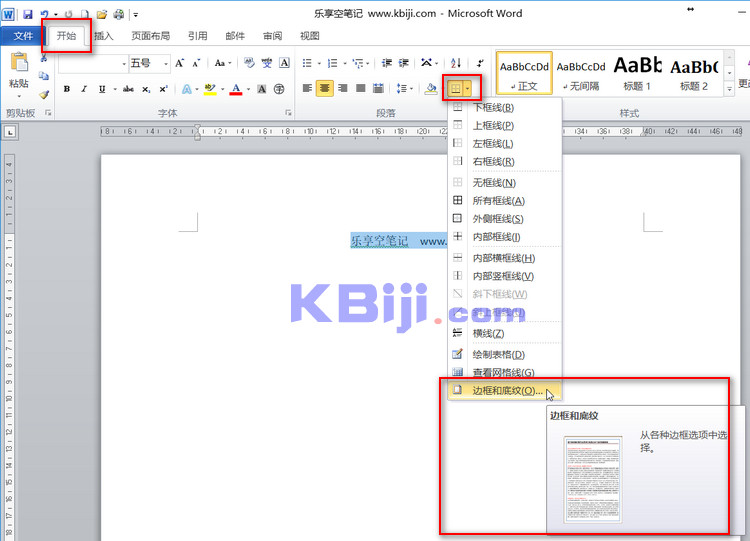Expand the Font group dialog launcher
This screenshot has height=541, width=750.
pos(288,113)
